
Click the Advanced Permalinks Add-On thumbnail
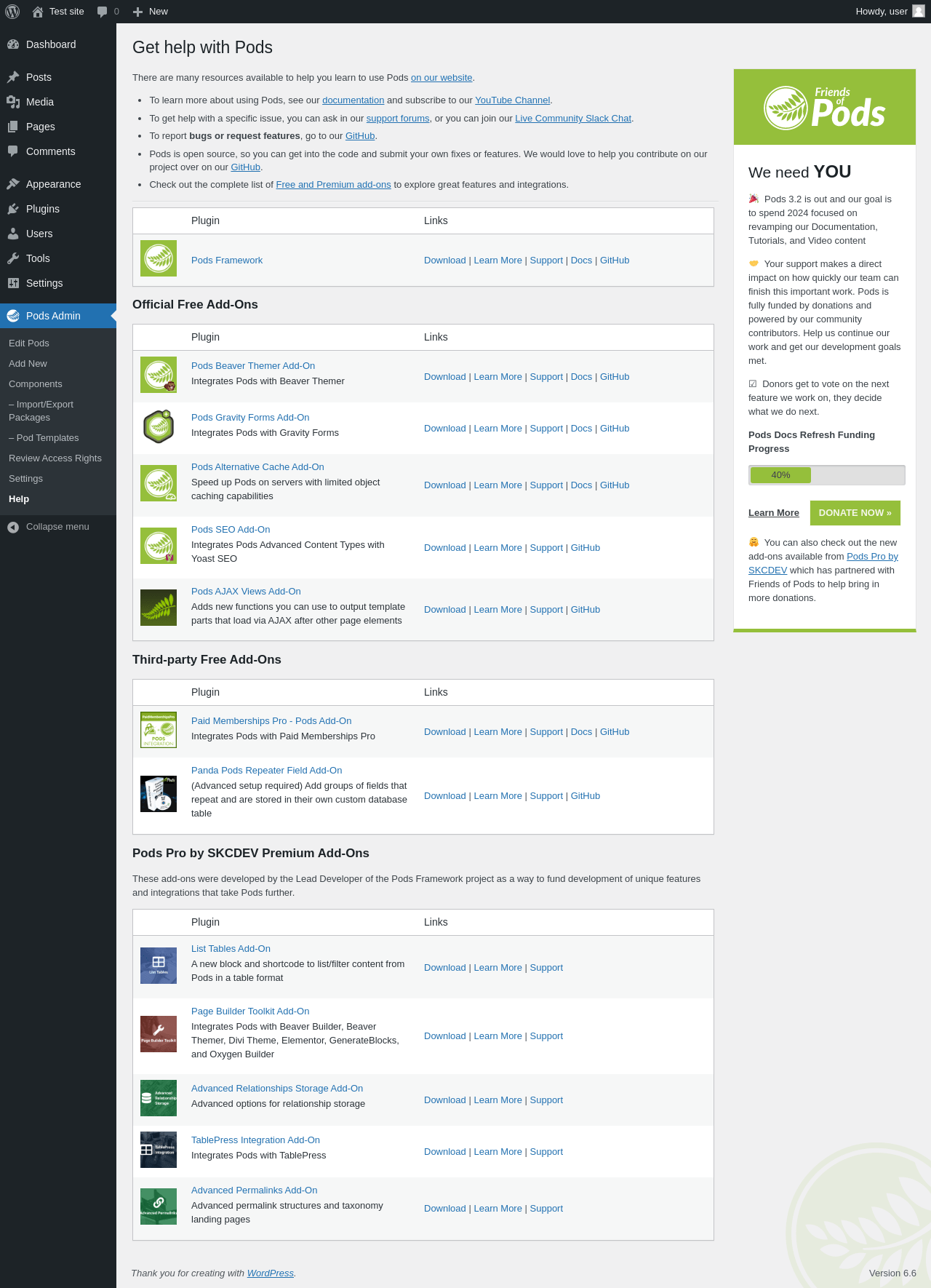pos(159,1206)
